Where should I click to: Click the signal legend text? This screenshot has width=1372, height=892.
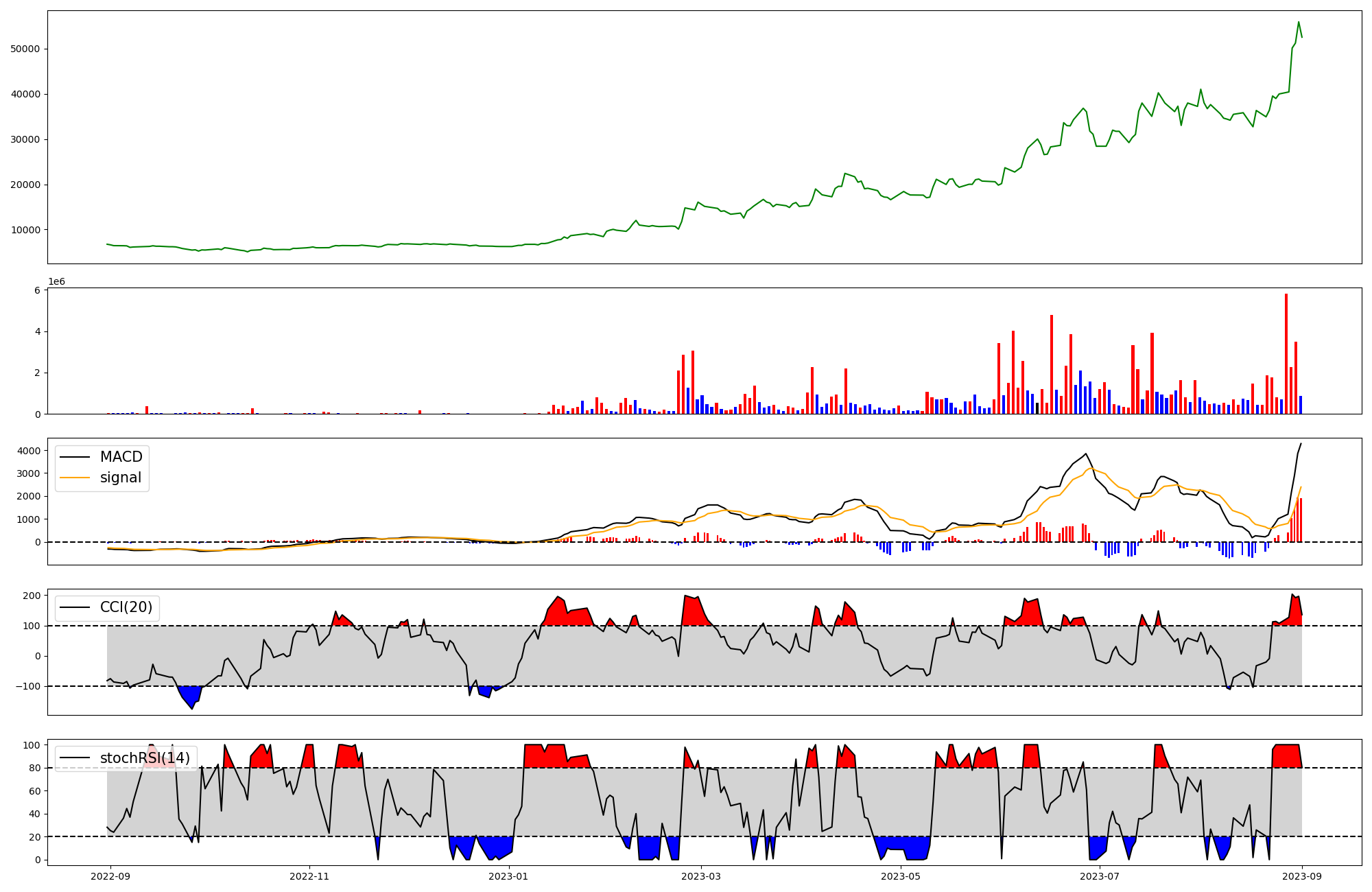pyautogui.click(x=121, y=478)
